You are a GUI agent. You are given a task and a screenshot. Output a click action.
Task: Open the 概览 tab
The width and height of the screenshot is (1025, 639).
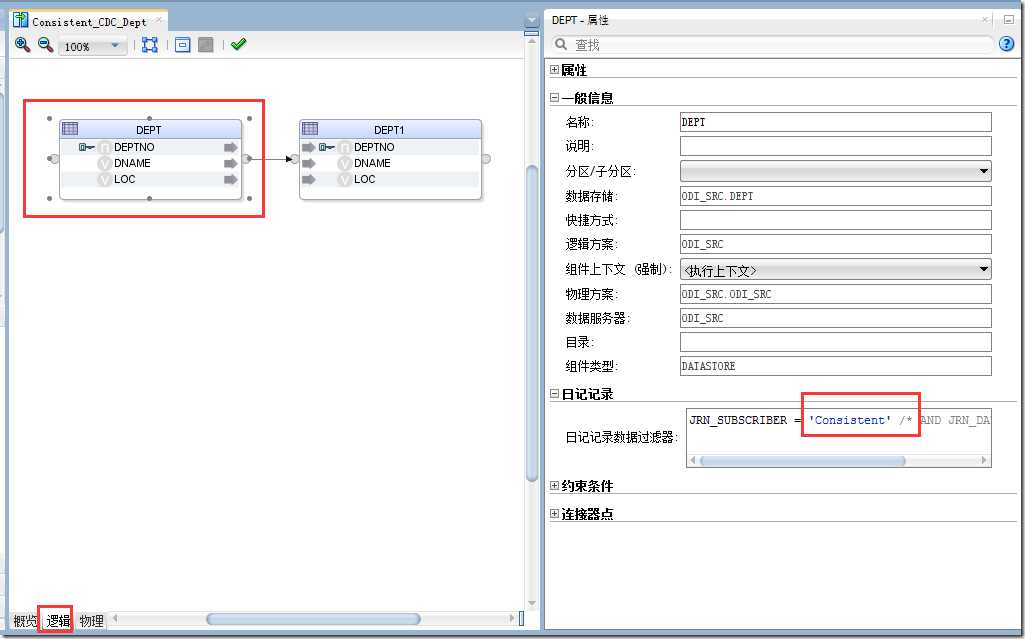click(x=25, y=621)
